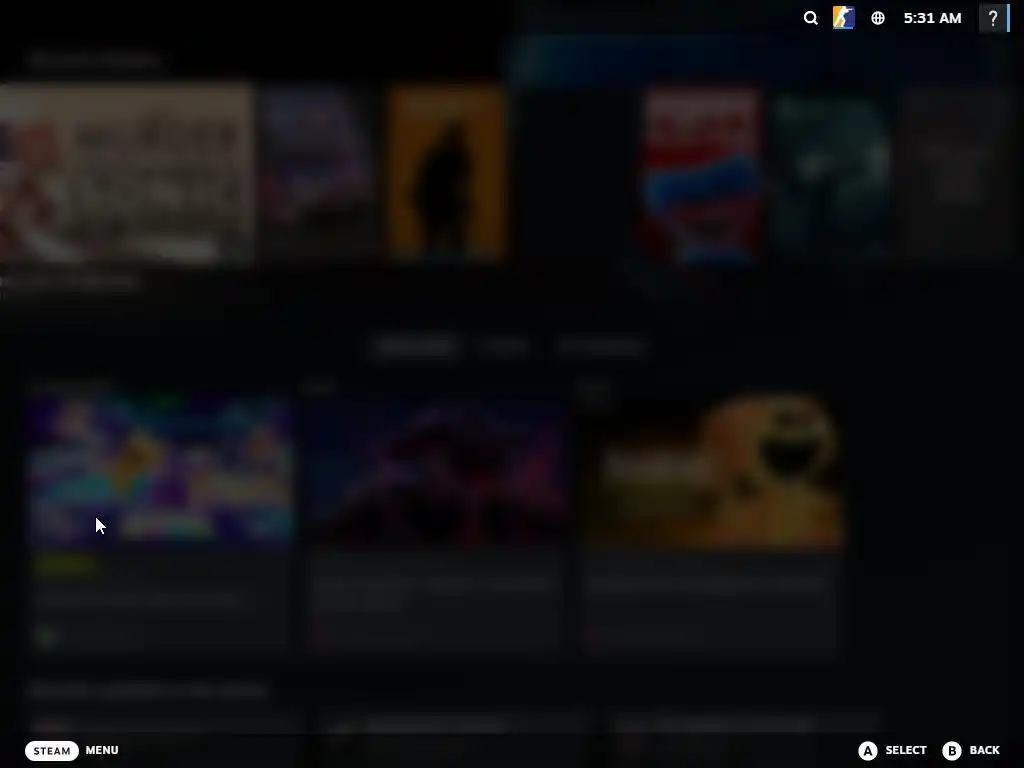Open the red and blue game cover
Screen dimensions: 1024x768
pyautogui.click(x=702, y=175)
